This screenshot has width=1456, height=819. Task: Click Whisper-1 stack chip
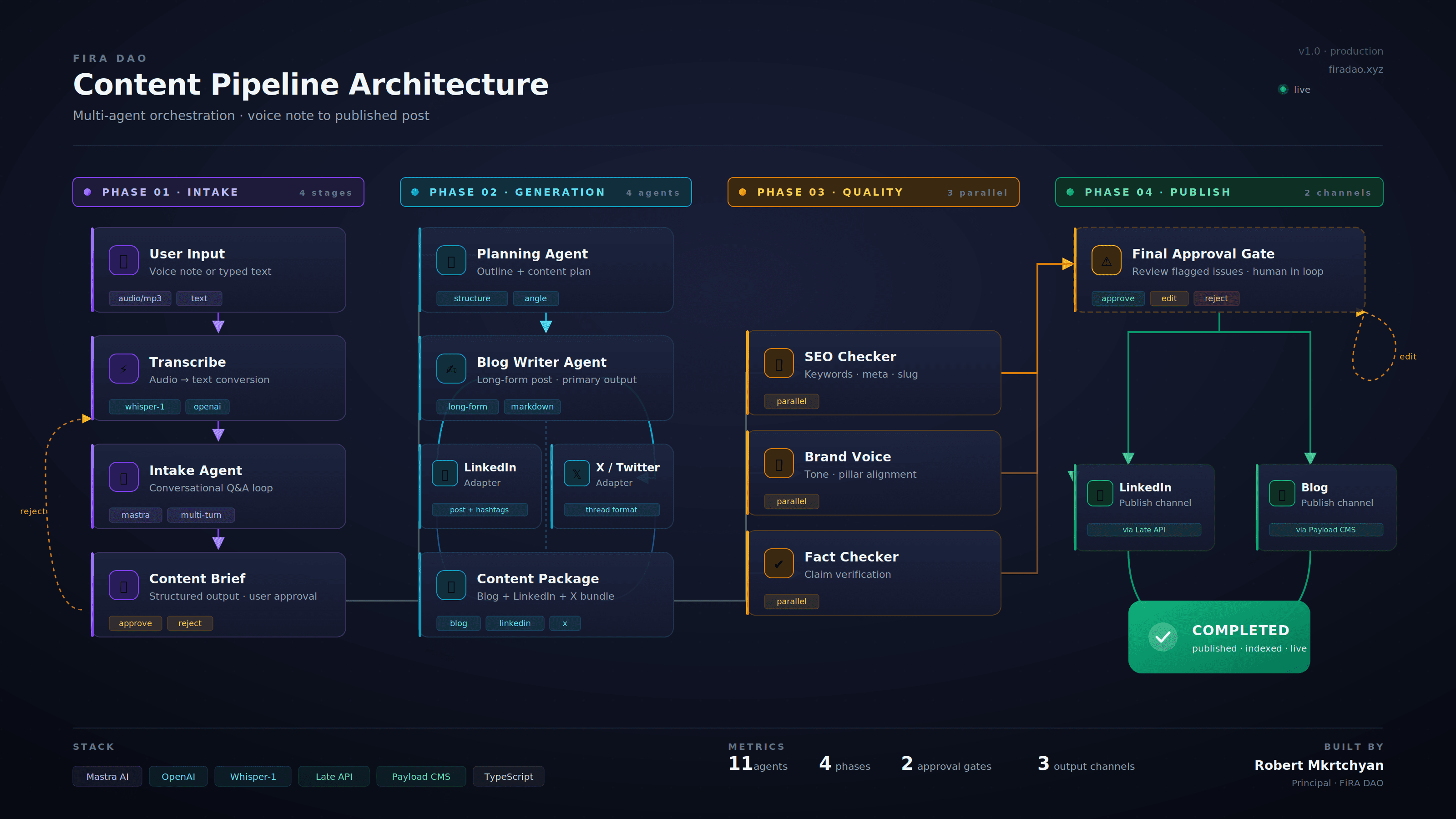(253, 777)
